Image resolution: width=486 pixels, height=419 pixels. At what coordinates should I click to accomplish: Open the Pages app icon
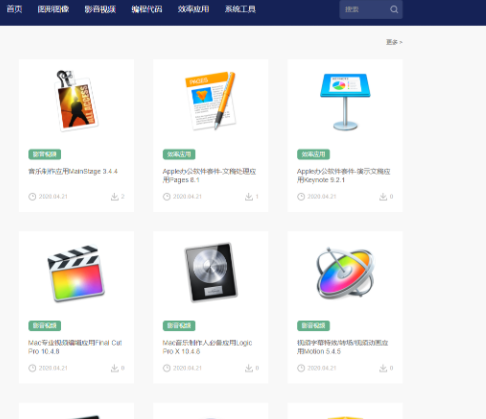[211, 101]
